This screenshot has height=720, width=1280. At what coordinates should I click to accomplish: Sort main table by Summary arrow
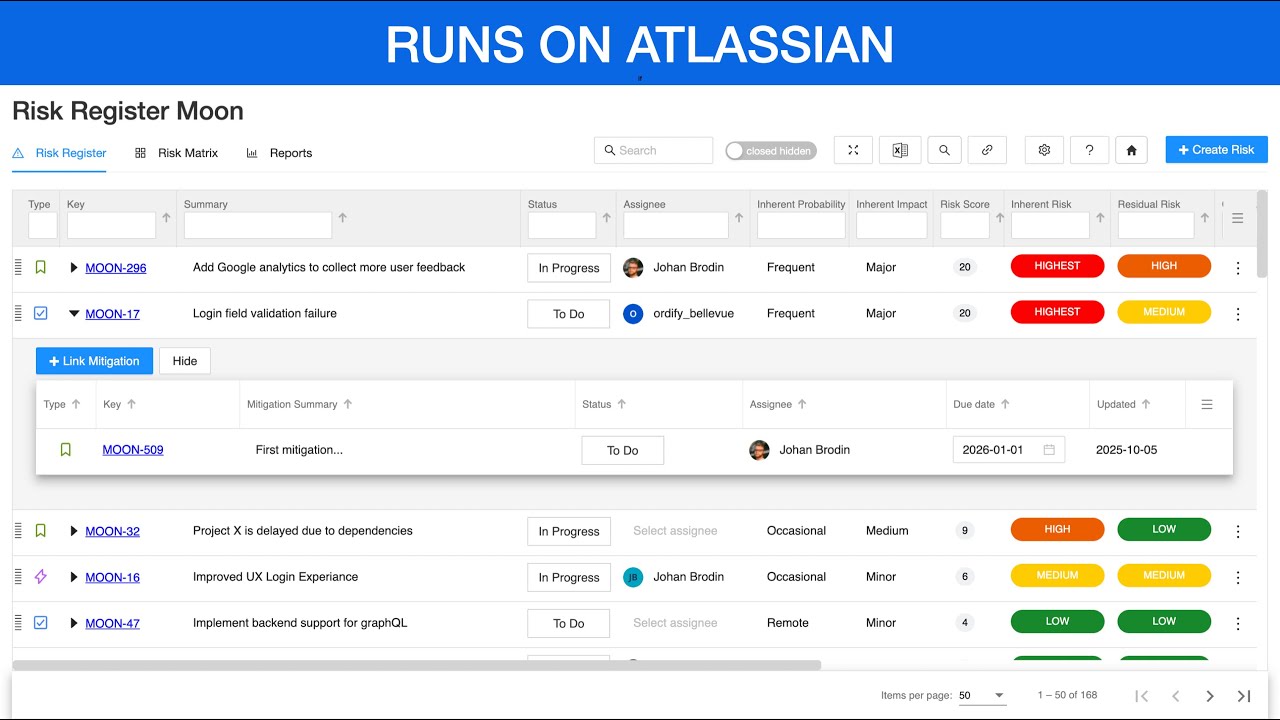click(x=343, y=217)
